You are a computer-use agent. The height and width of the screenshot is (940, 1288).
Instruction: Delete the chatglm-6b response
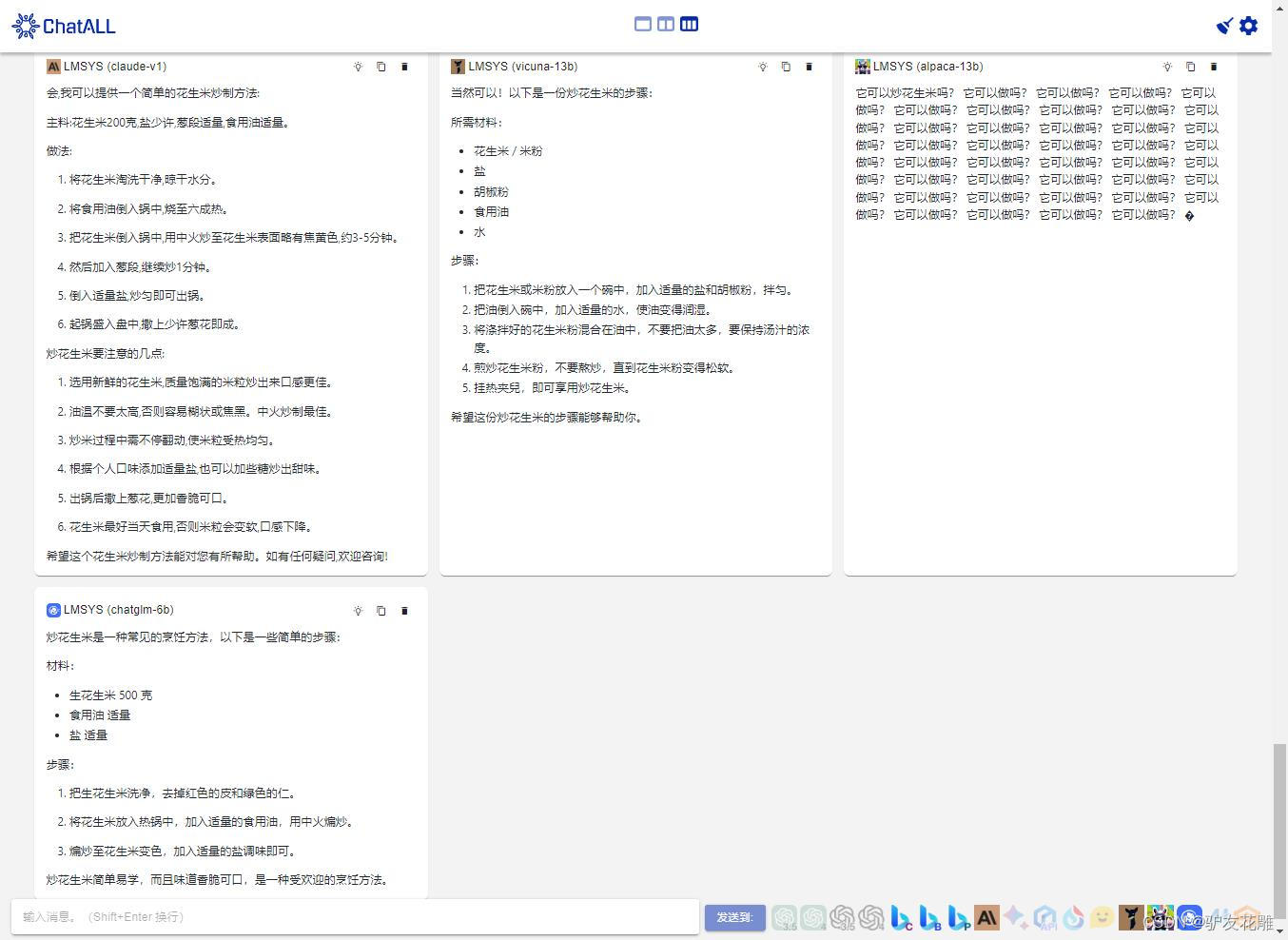[404, 611]
